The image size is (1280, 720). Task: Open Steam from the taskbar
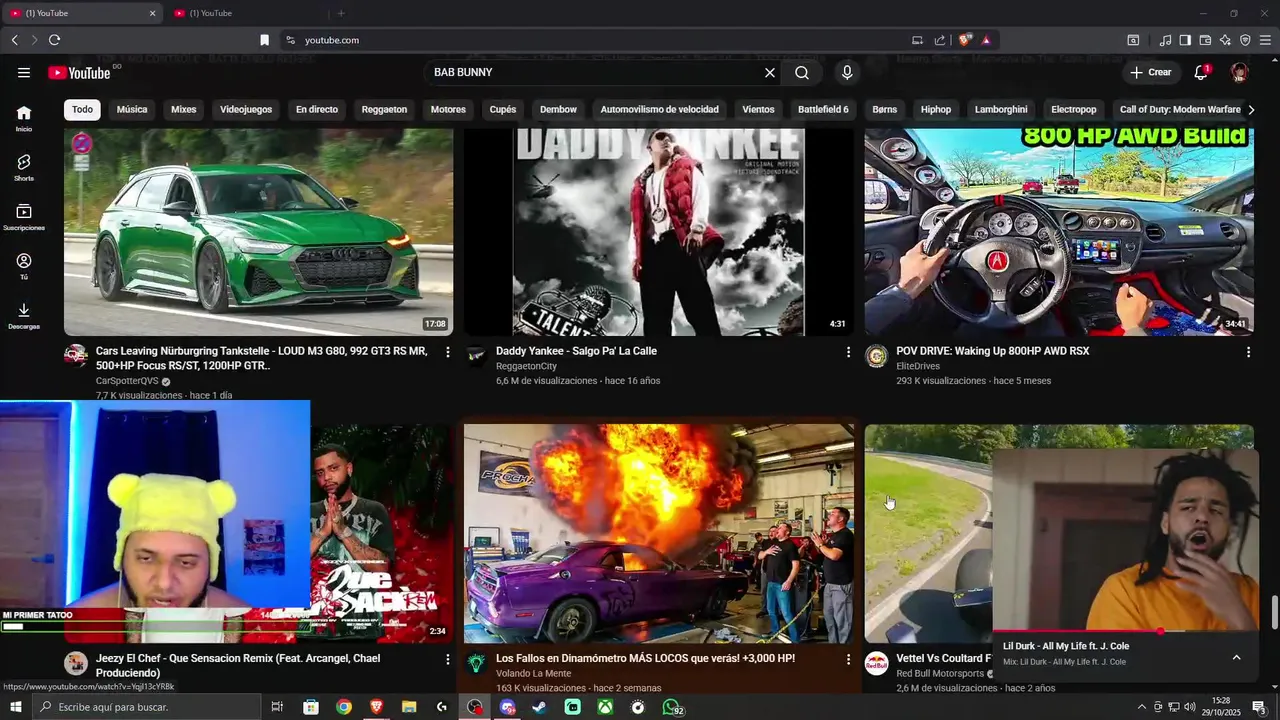click(x=539, y=707)
